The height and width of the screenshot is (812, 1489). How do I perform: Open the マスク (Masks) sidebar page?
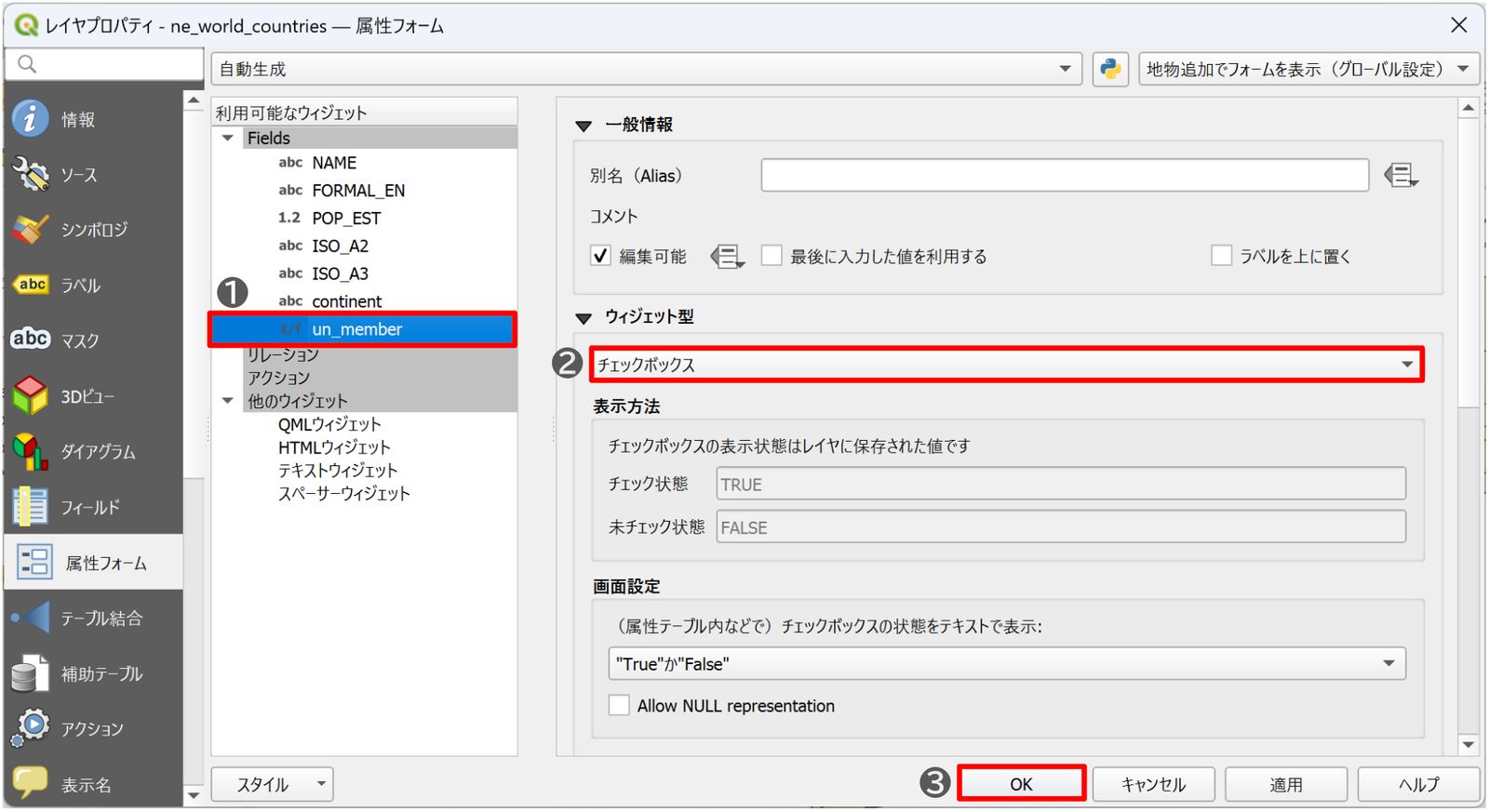(93, 340)
